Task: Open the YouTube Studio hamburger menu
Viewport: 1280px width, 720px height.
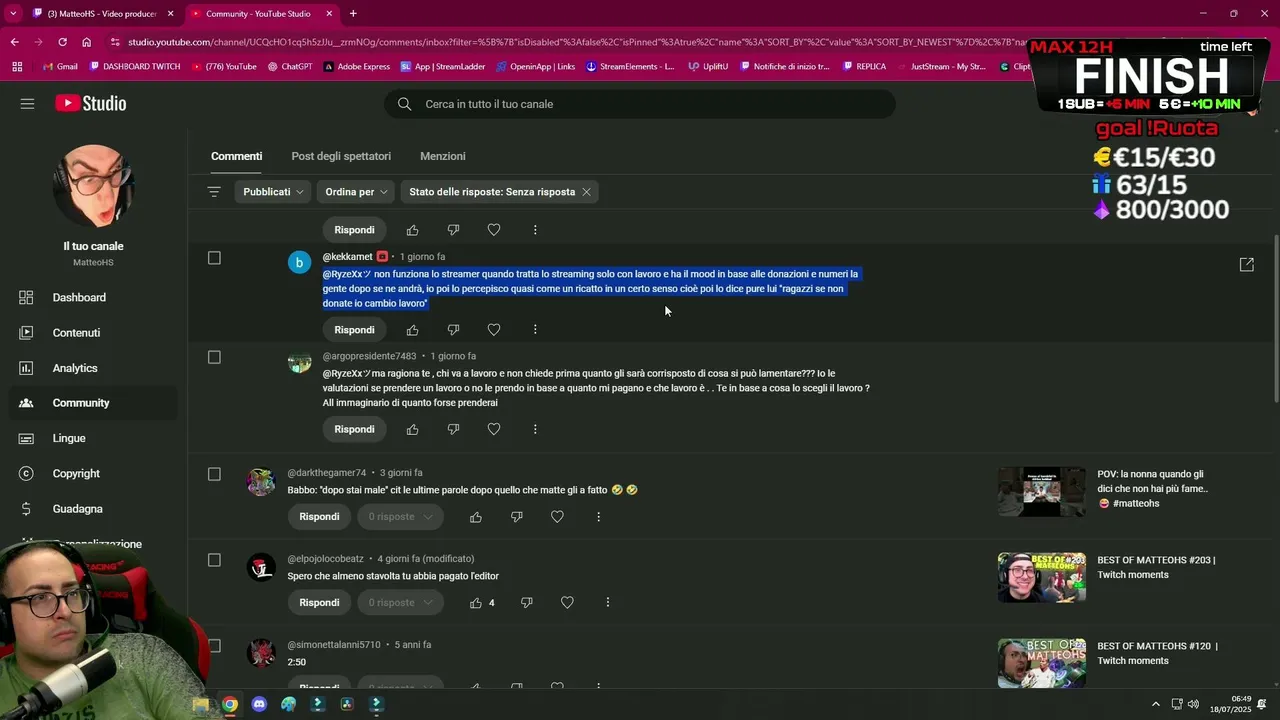Action: pyautogui.click(x=27, y=103)
